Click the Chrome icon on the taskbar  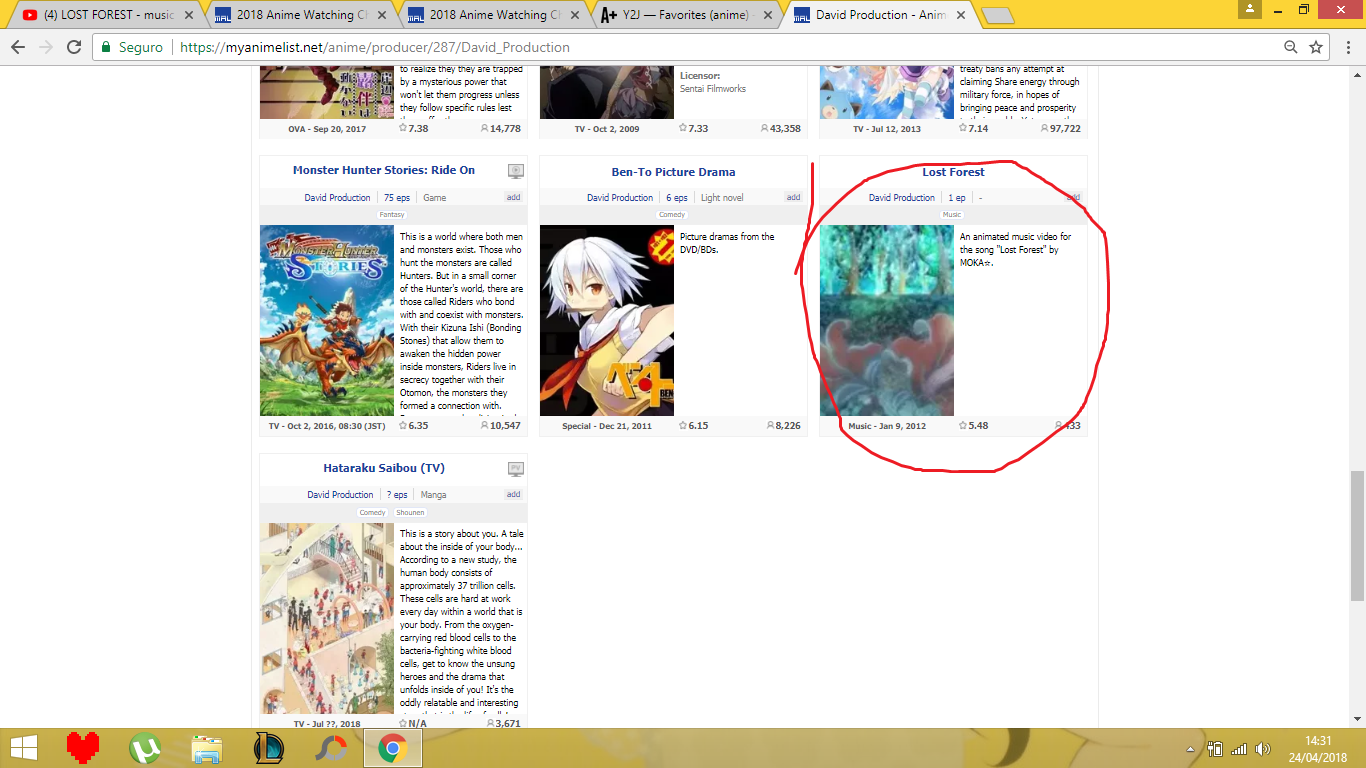coord(392,748)
